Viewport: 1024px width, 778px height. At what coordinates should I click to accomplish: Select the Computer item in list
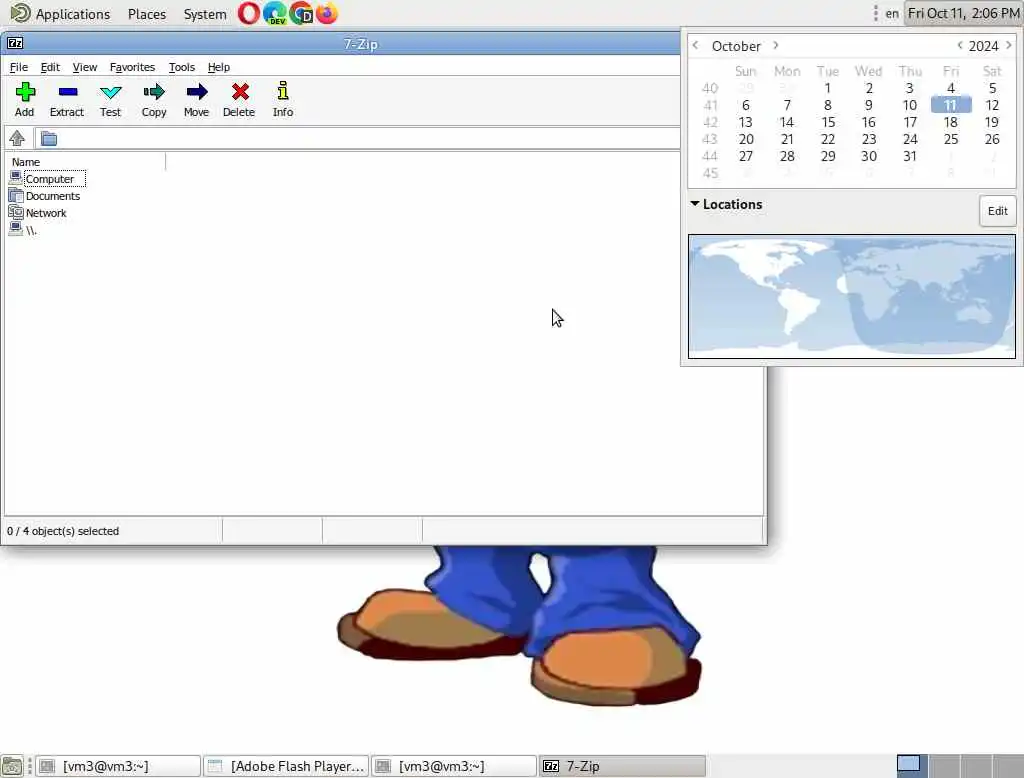tap(50, 179)
